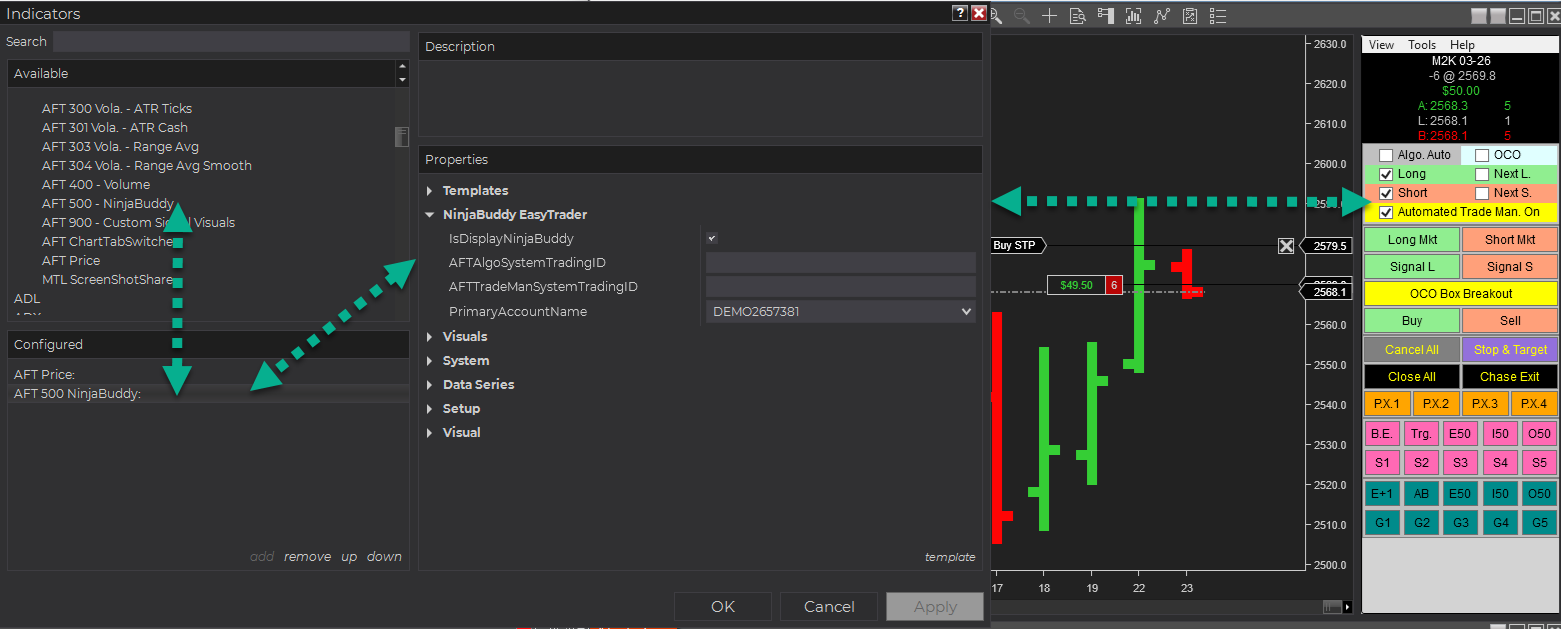Select the Drawing Tools icon
This screenshot has height=629, width=1561.
pyautogui.click(x=1161, y=15)
